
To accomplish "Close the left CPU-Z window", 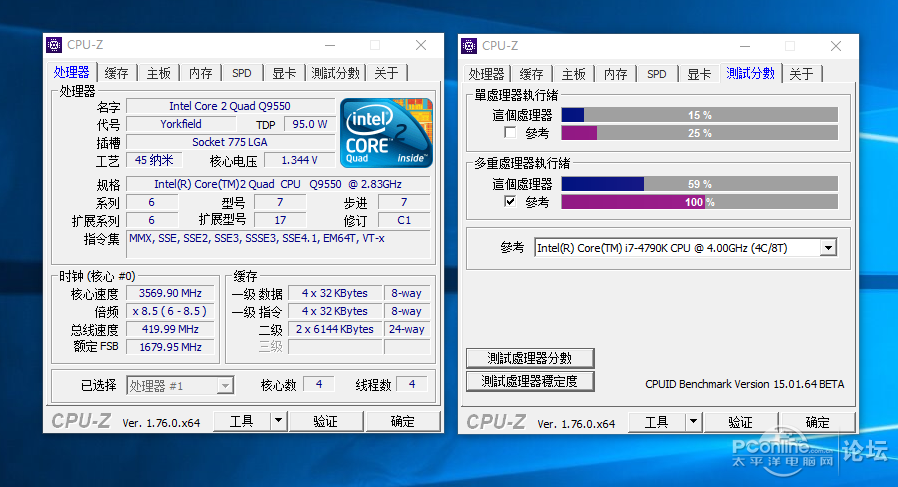I will pos(421,45).
